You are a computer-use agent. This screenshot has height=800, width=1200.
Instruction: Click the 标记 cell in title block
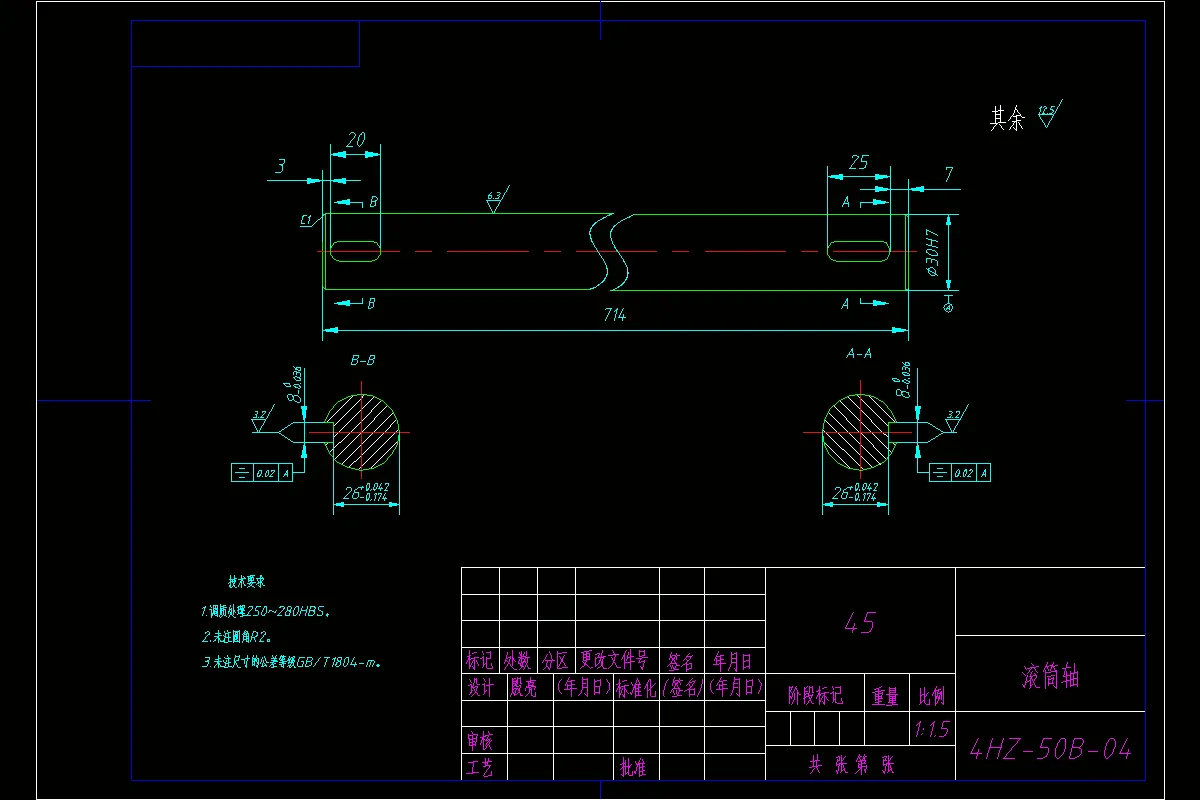click(x=480, y=661)
